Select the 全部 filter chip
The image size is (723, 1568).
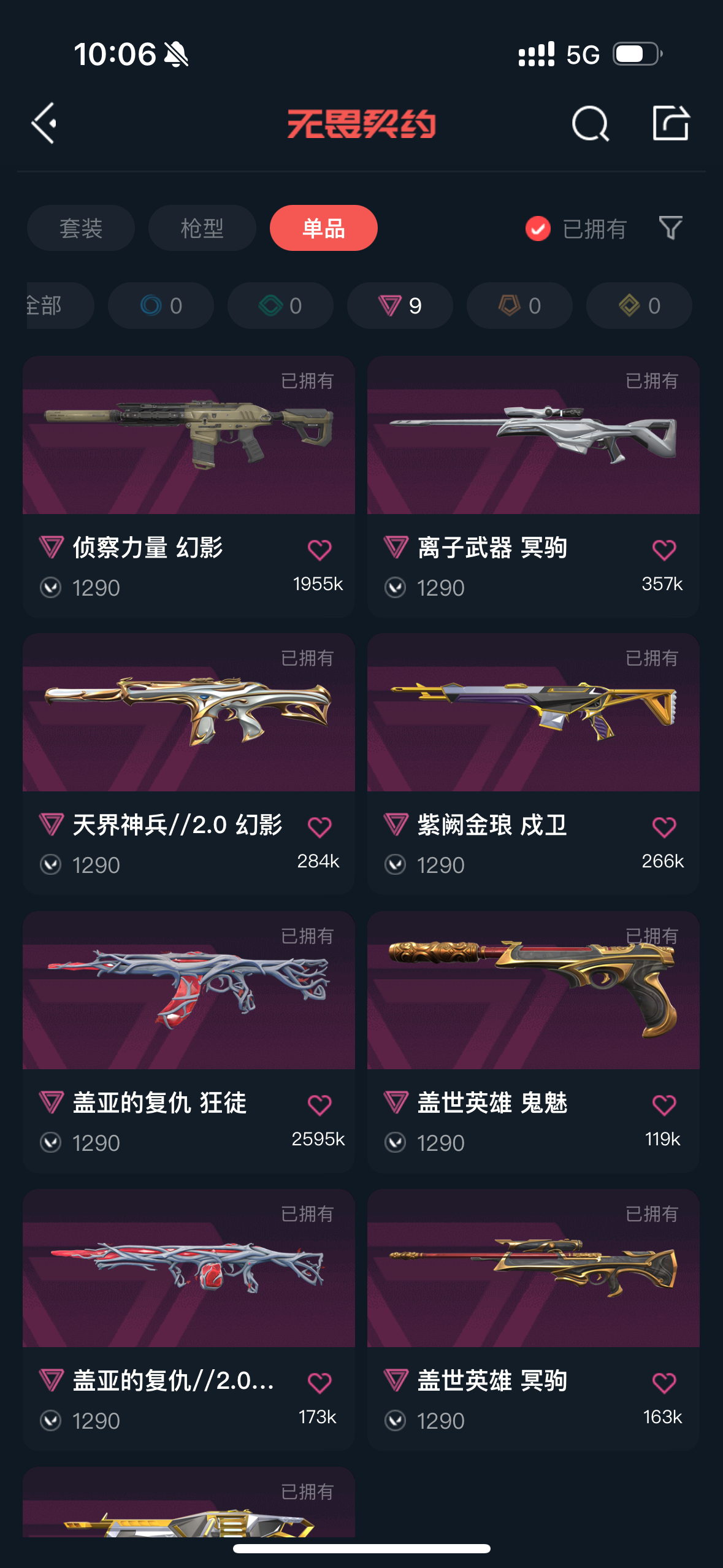click(60, 306)
